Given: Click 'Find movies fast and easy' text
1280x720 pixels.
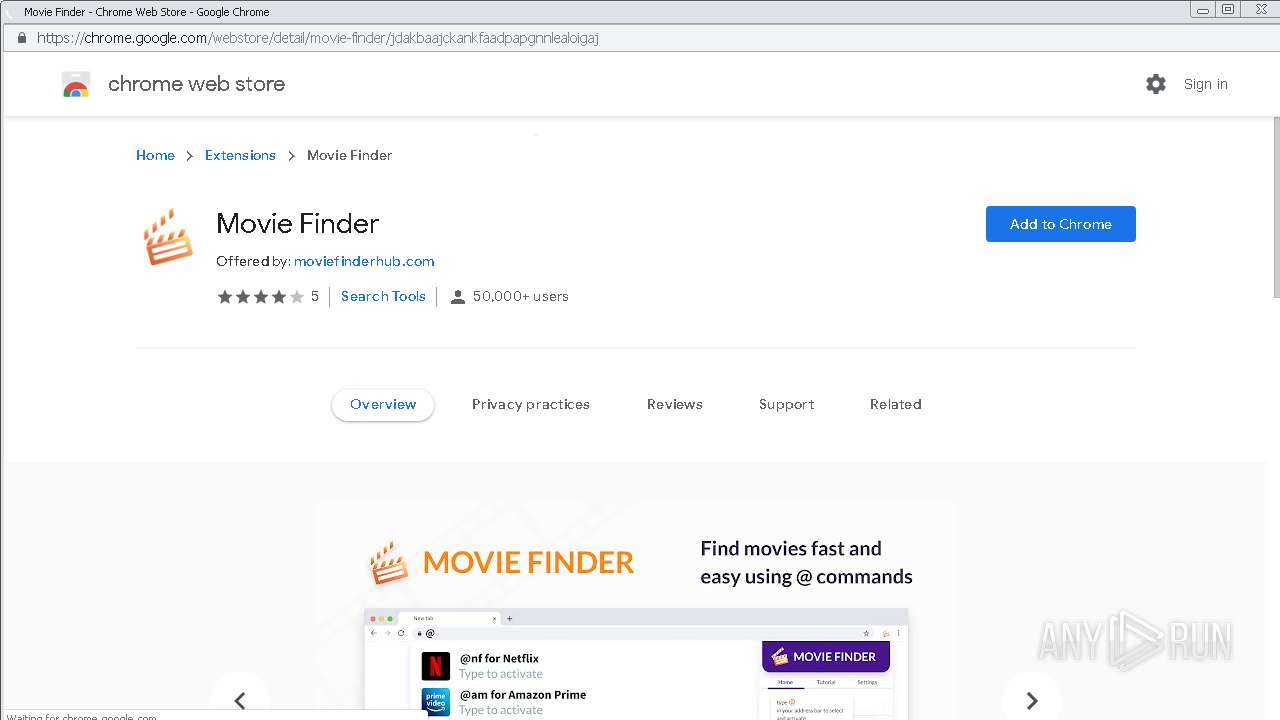Looking at the screenshot, I should pyautogui.click(x=806, y=562).
